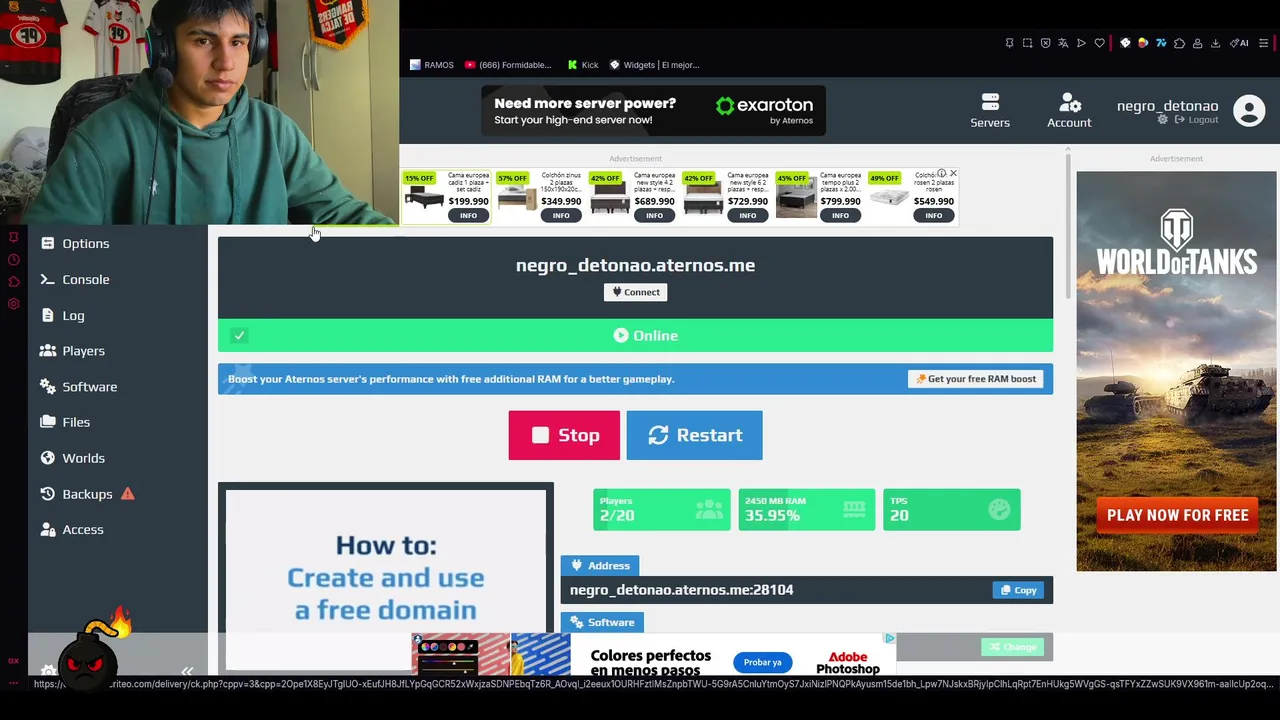Copy the server address

1017,590
